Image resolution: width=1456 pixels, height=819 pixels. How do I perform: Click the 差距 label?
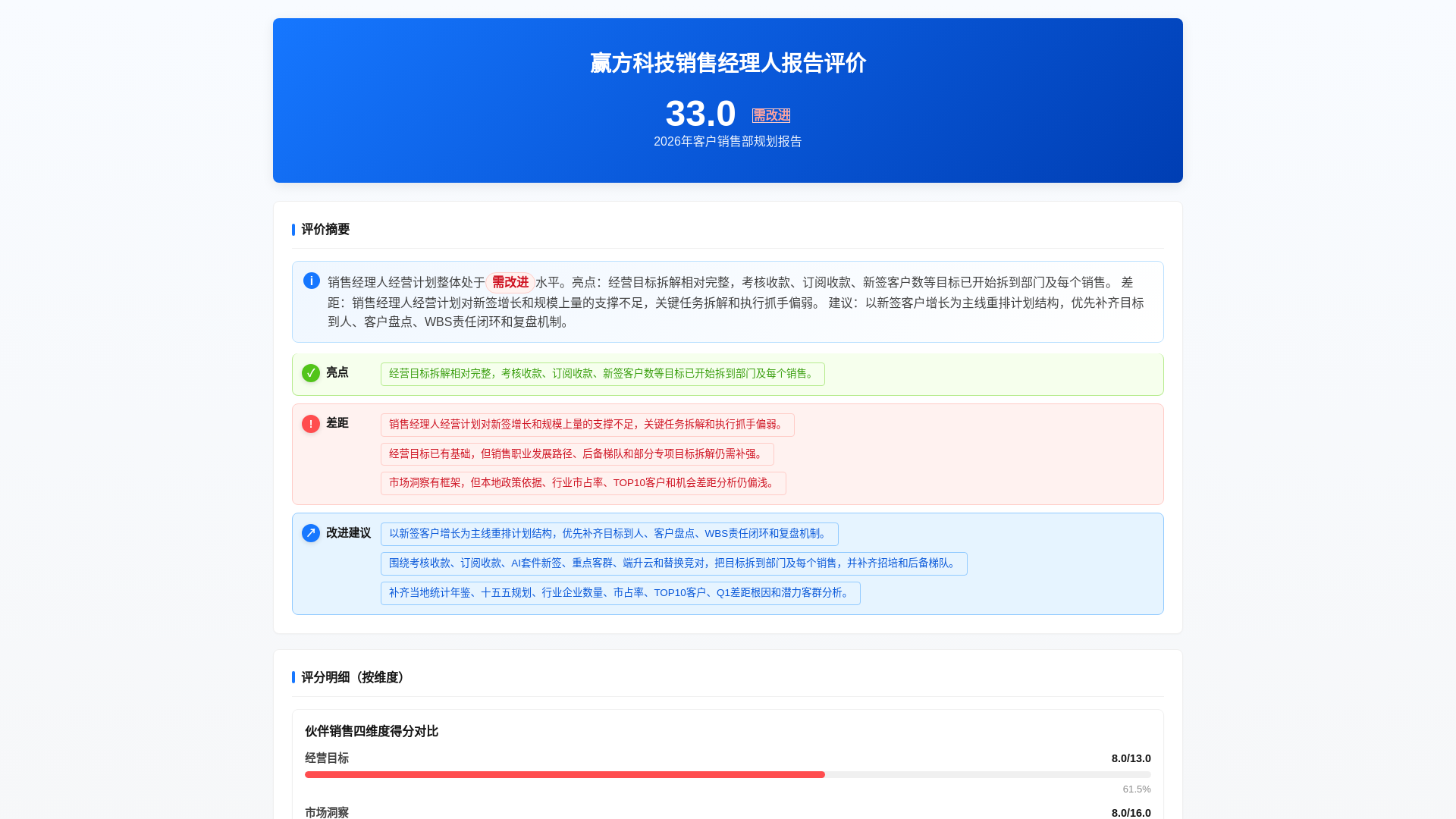[x=337, y=423]
